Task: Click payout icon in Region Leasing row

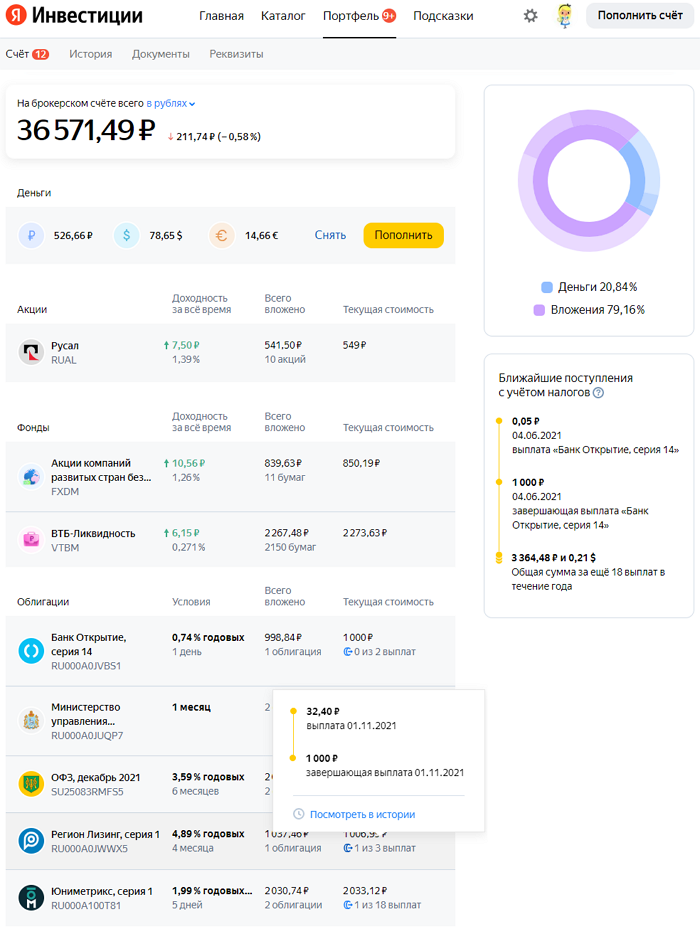Action: (x=347, y=848)
